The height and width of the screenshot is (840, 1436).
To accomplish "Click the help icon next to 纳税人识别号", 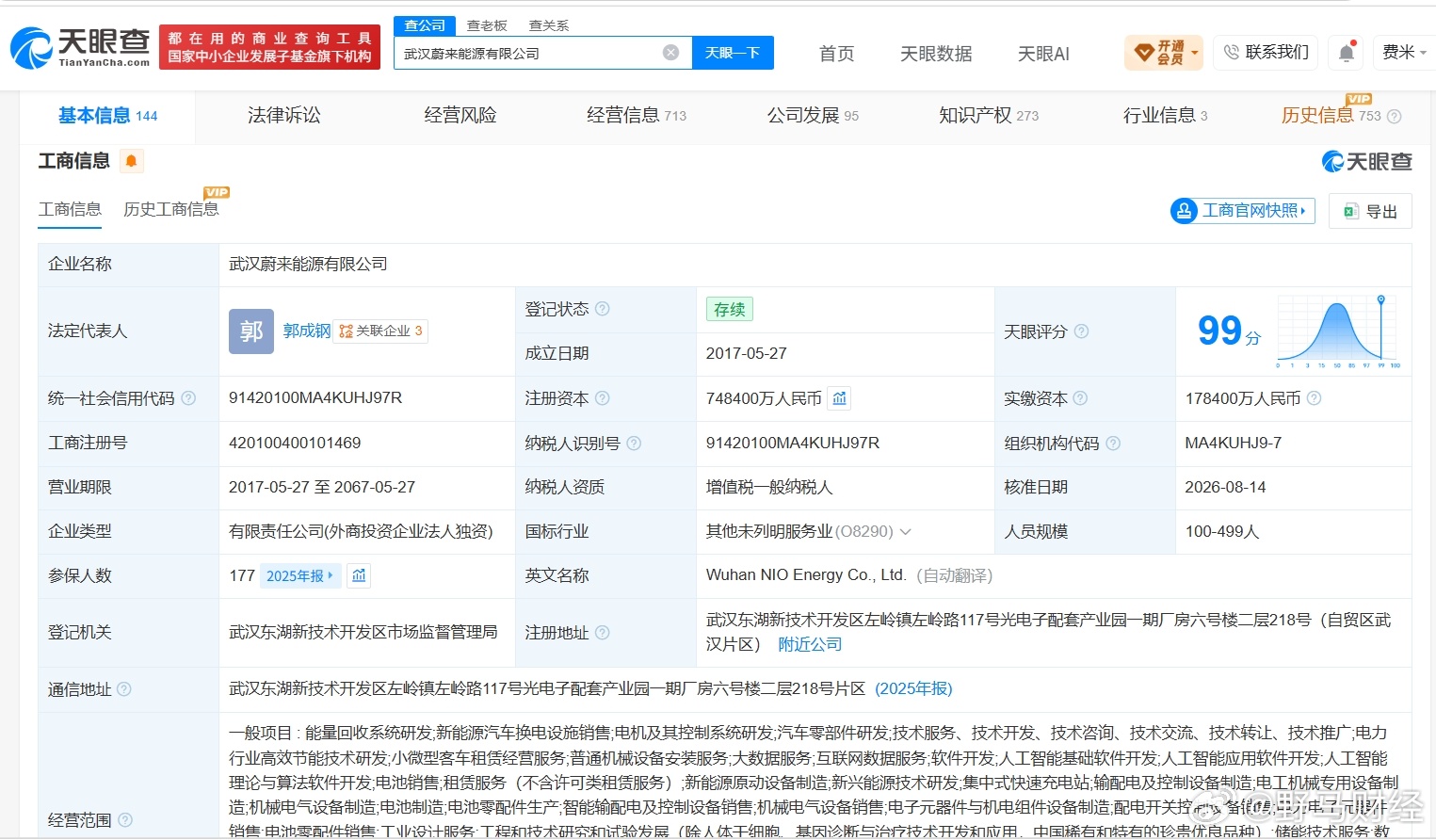I will tap(634, 443).
